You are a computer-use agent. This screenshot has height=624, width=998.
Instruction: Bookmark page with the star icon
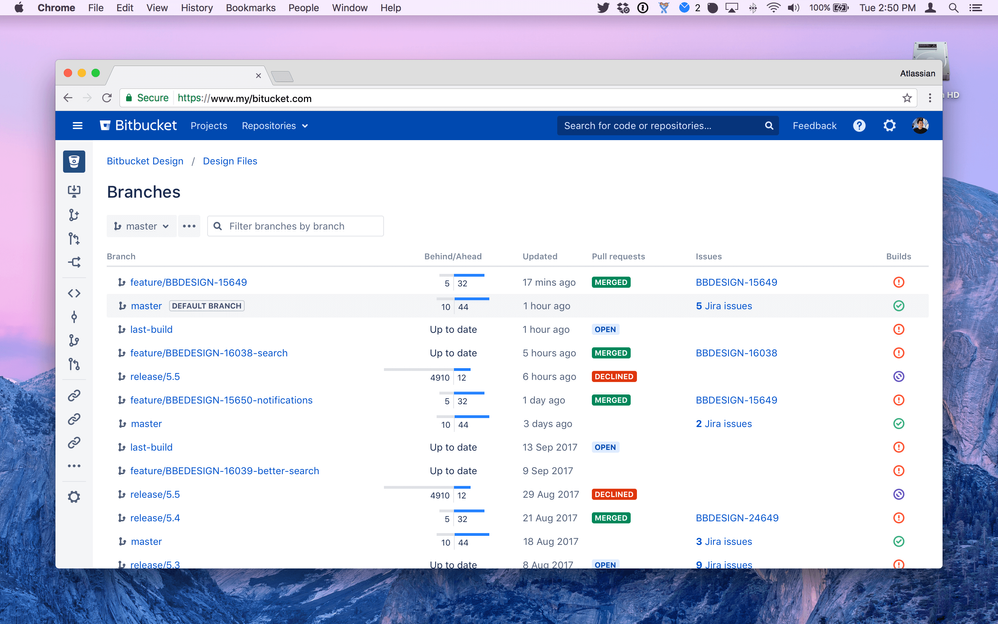(x=907, y=98)
